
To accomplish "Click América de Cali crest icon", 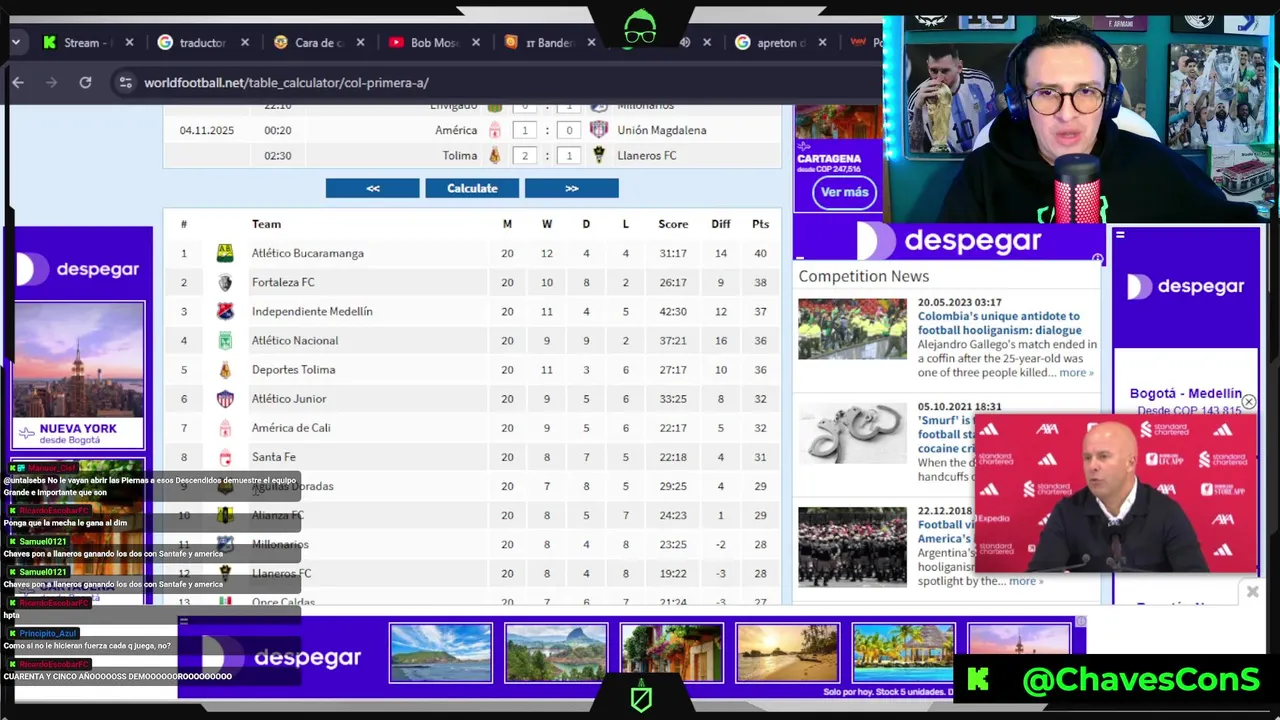I will [225, 427].
